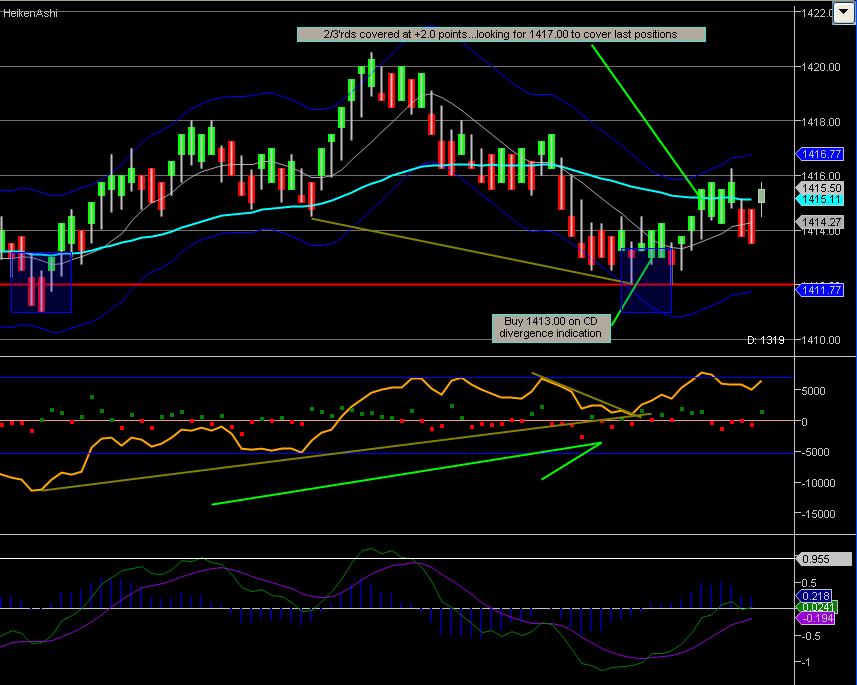The height and width of the screenshot is (685, 857).
Task: Select the last gray Heiken Ashi candle
Action: point(761,196)
